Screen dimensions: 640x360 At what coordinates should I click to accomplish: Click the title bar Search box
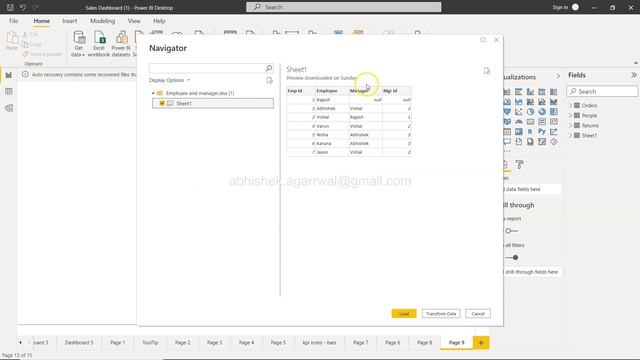pyautogui.click(x=344, y=7)
